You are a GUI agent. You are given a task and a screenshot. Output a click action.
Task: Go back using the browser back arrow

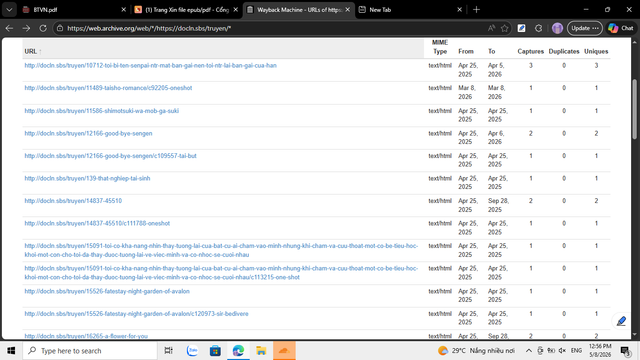[9, 28]
